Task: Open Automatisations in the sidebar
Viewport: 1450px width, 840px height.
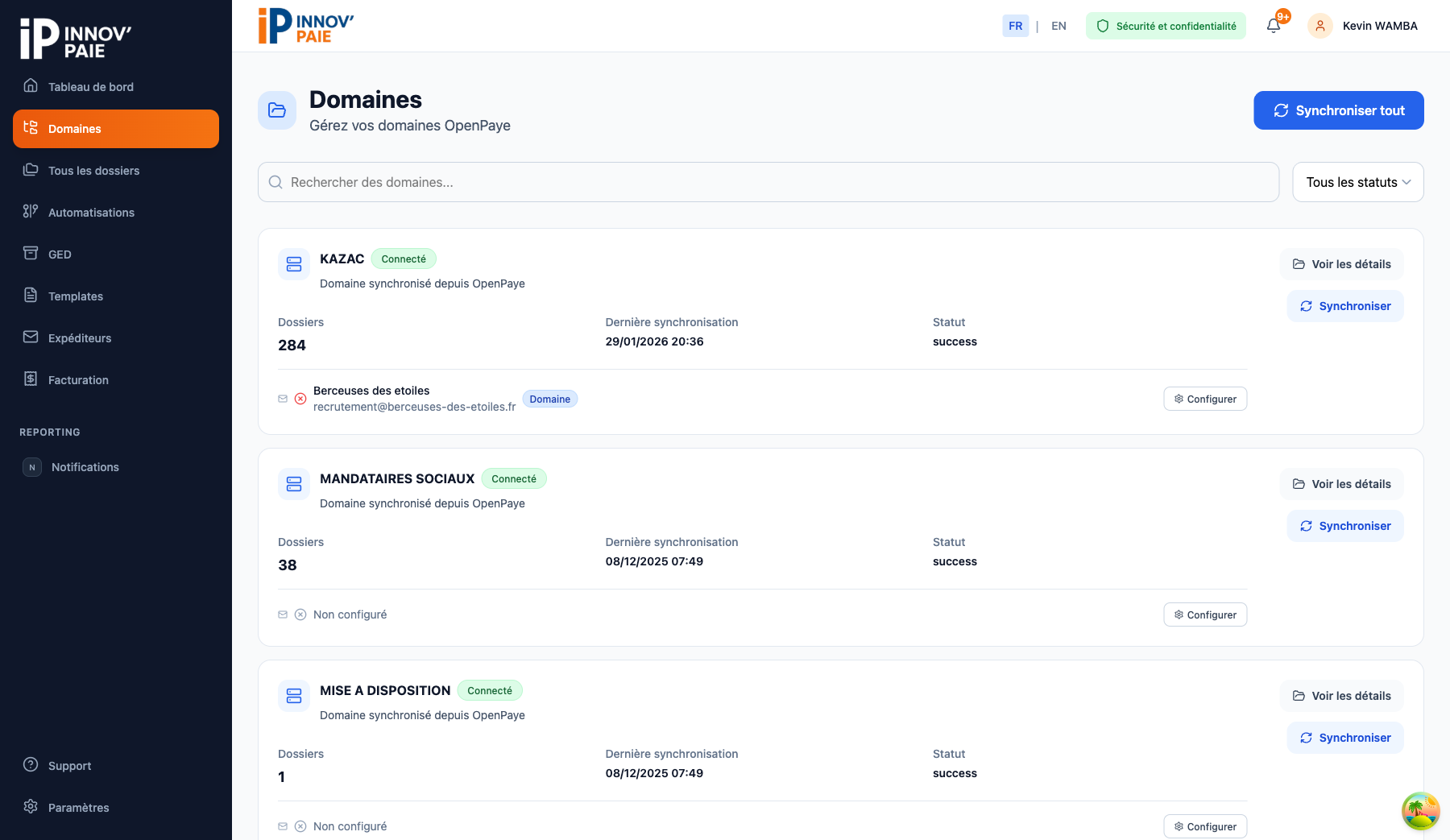Action: pyautogui.click(x=91, y=213)
